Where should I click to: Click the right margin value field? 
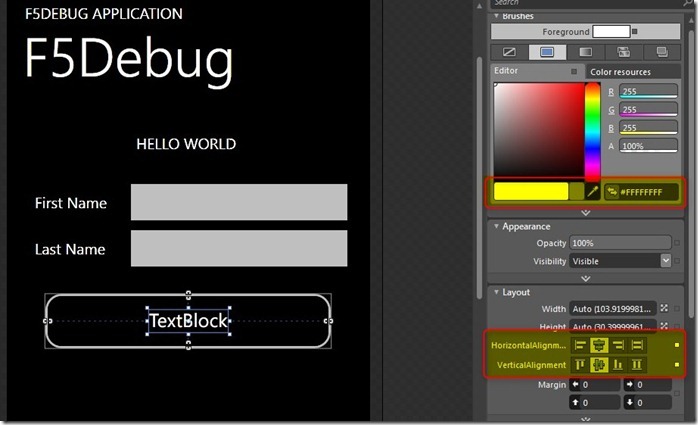click(x=648, y=385)
